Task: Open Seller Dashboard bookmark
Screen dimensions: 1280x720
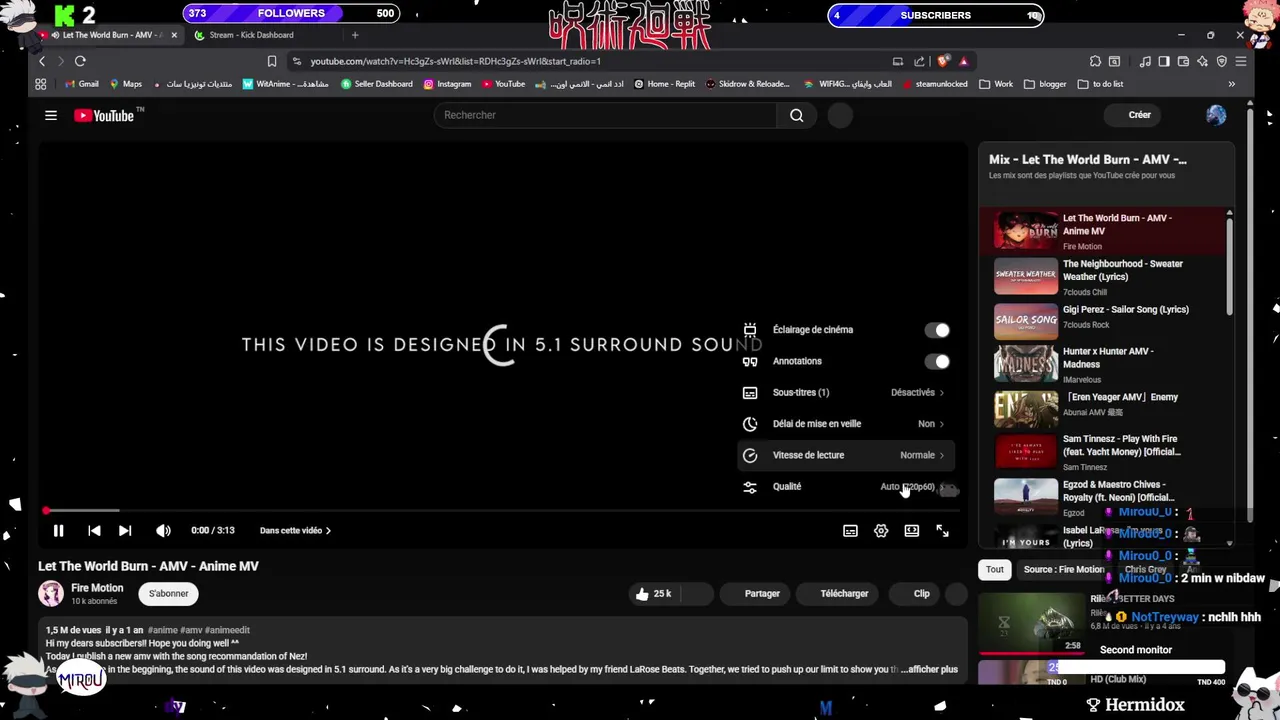Action: 376,84
